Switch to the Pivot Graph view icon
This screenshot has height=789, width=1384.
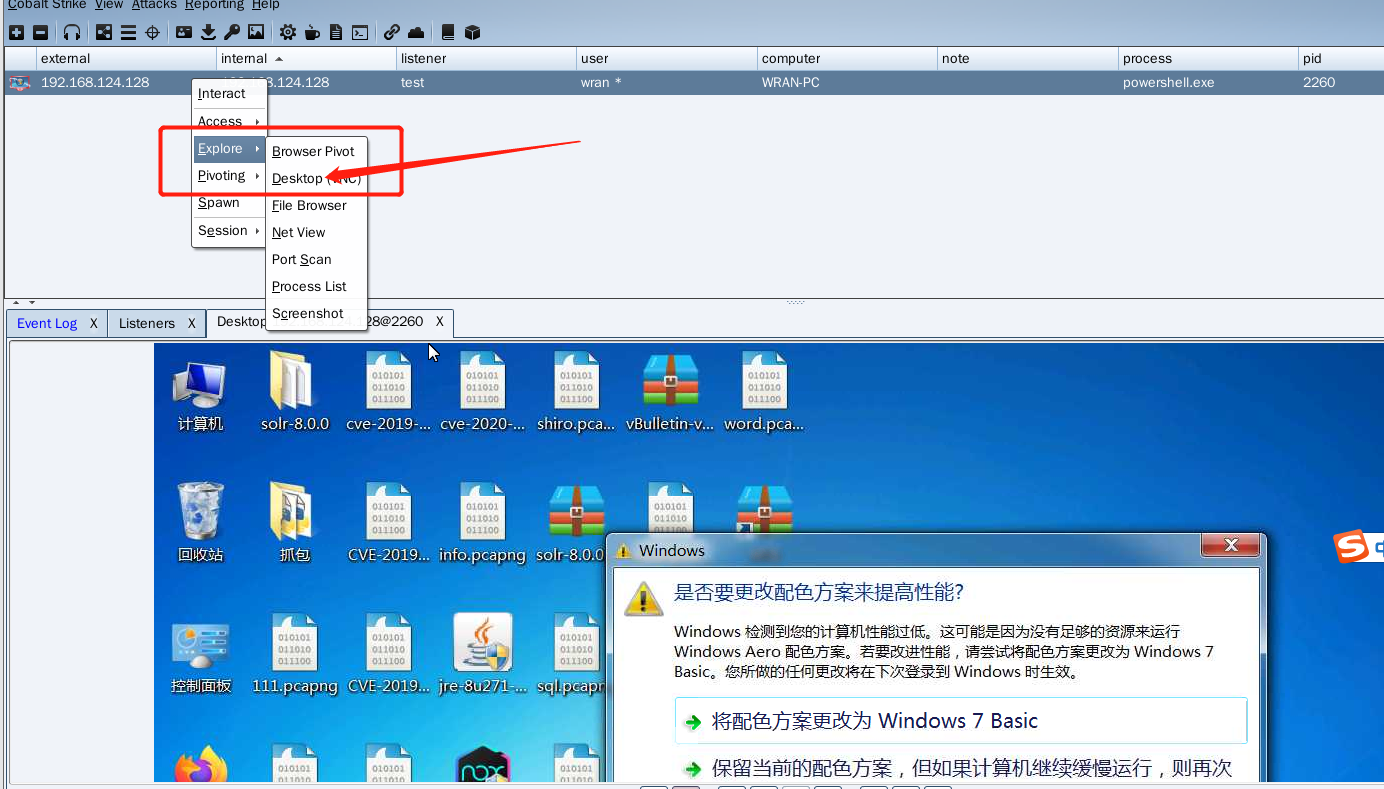pos(104,32)
